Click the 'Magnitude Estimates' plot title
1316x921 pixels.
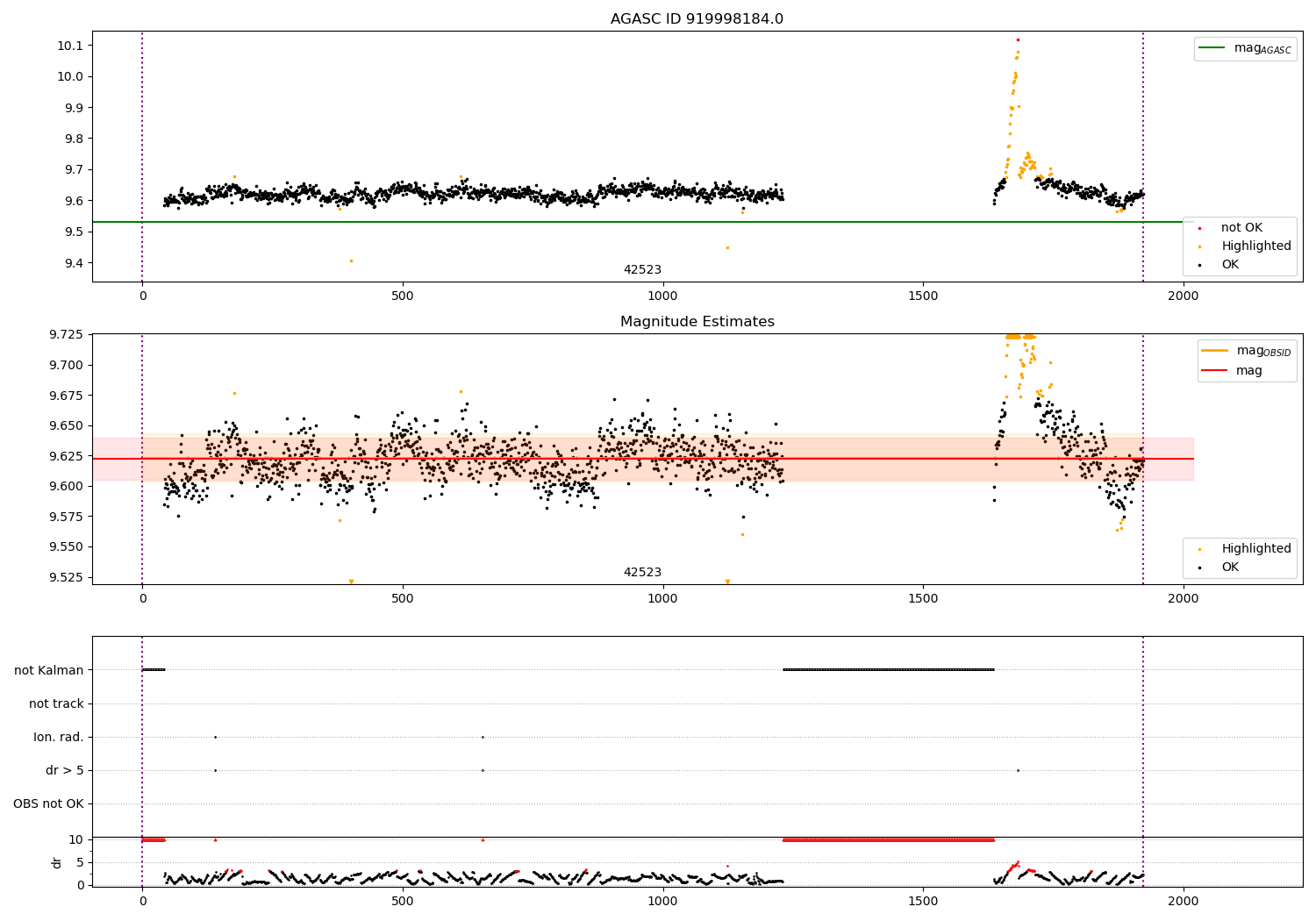697,322
